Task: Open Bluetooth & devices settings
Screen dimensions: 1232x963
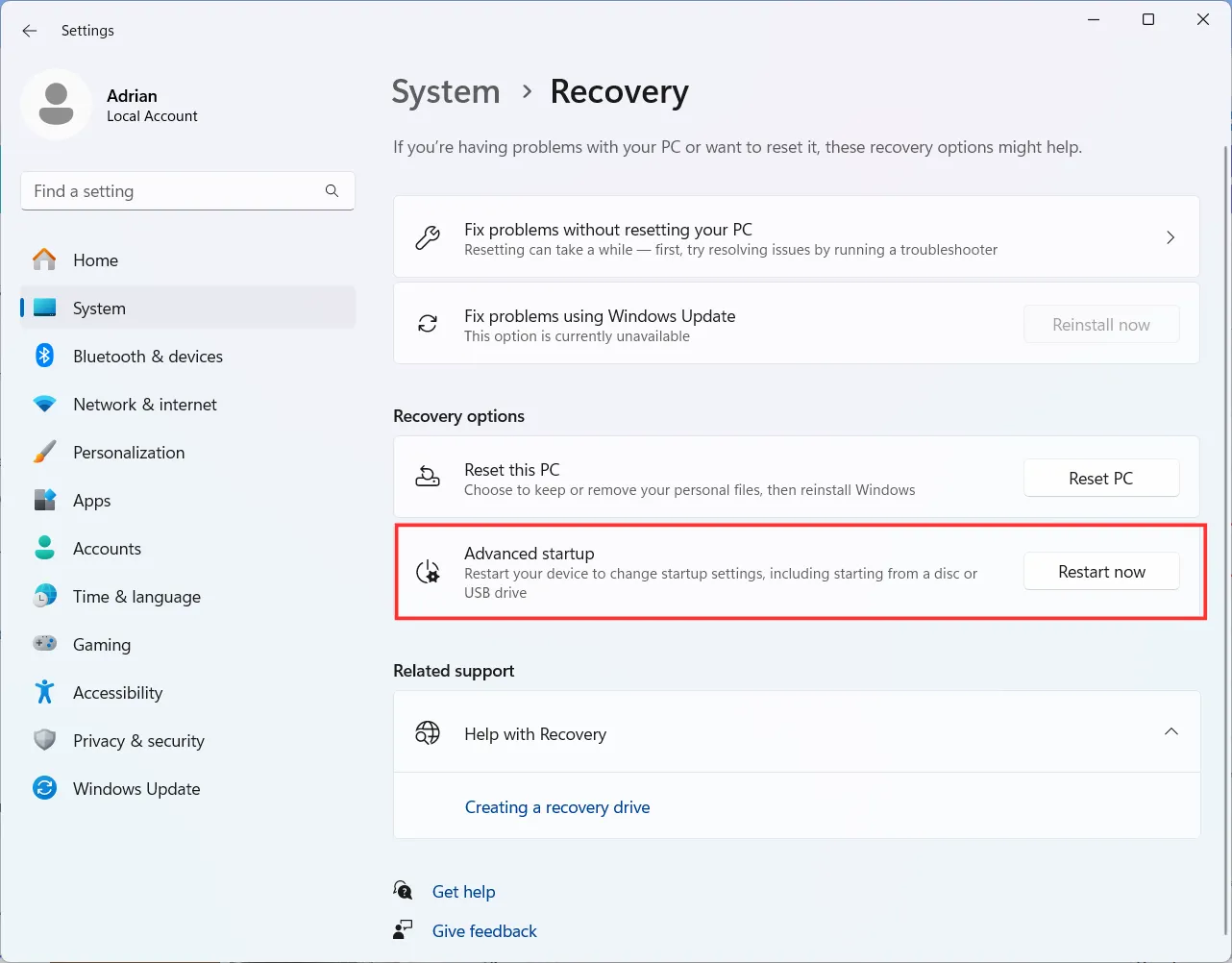Action: coord(188,356)
